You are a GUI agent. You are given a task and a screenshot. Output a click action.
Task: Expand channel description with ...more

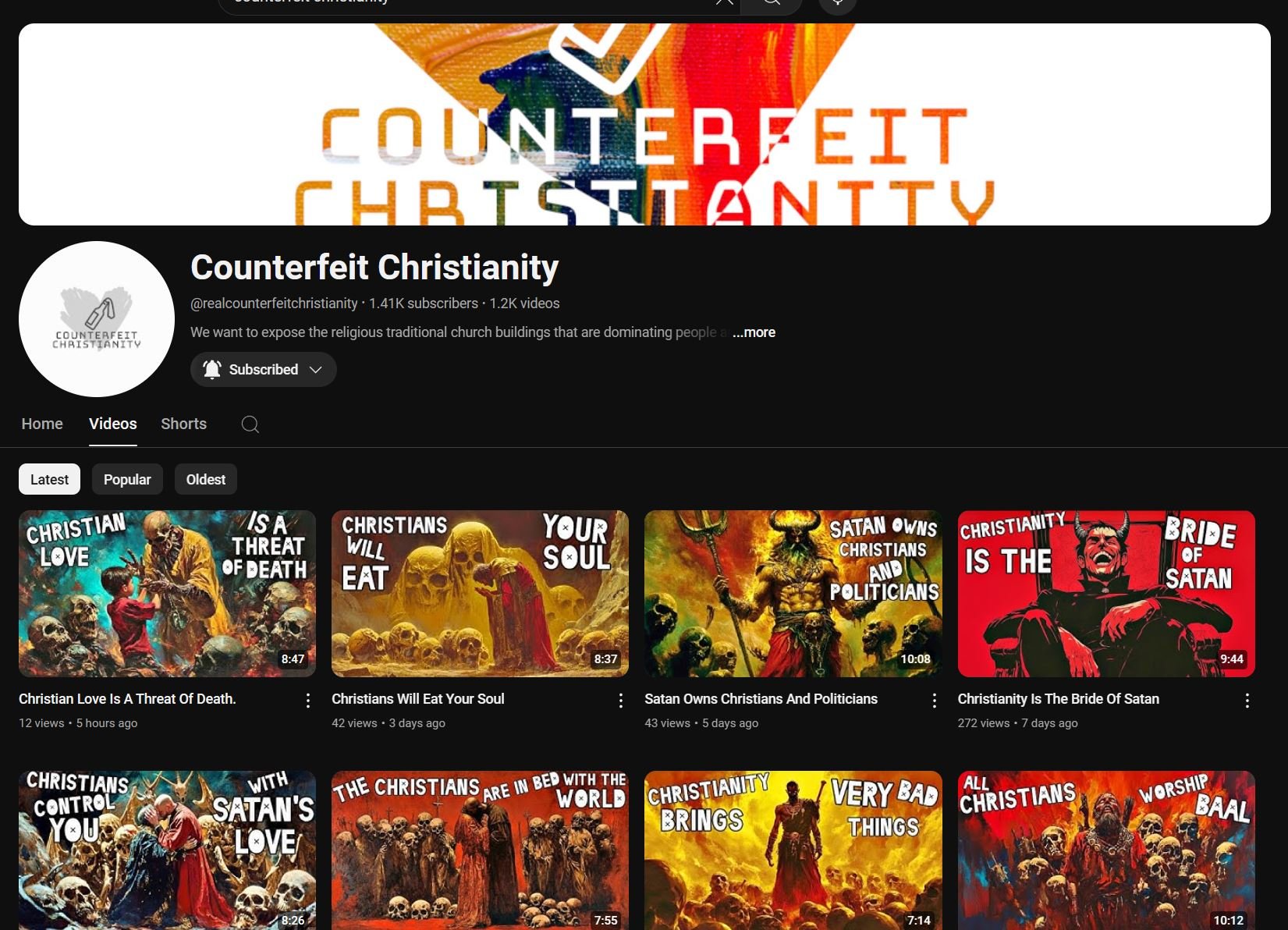pyautogui.click(x=754, y=332)
